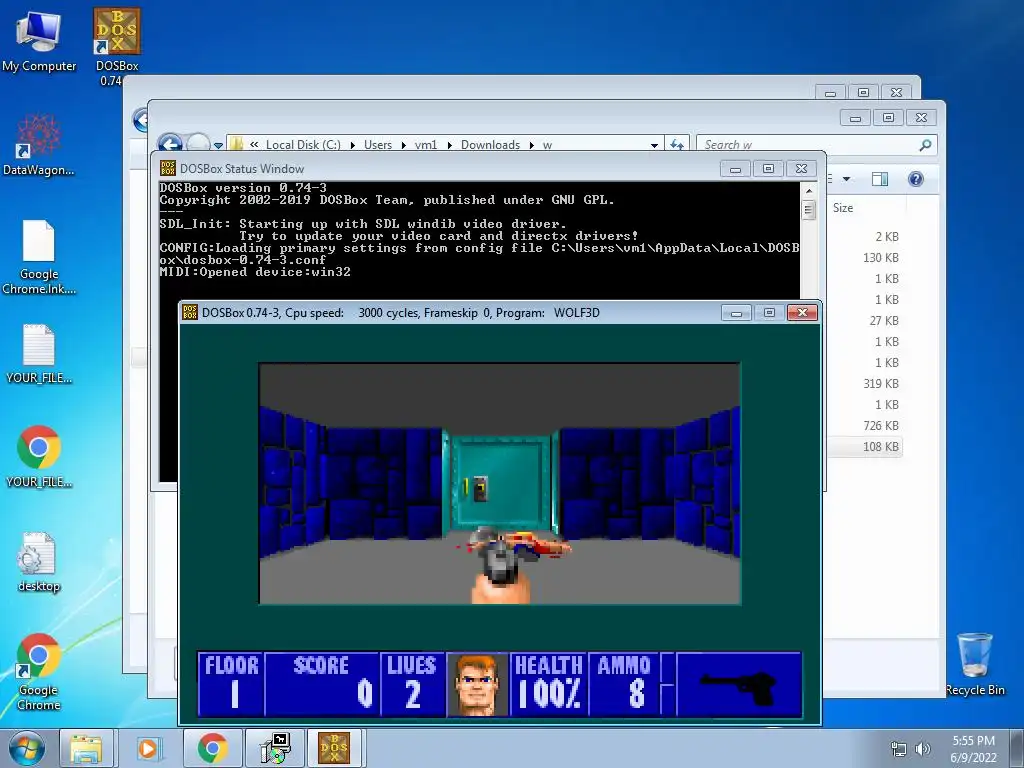Click the network tray icon

click(899, 749)
